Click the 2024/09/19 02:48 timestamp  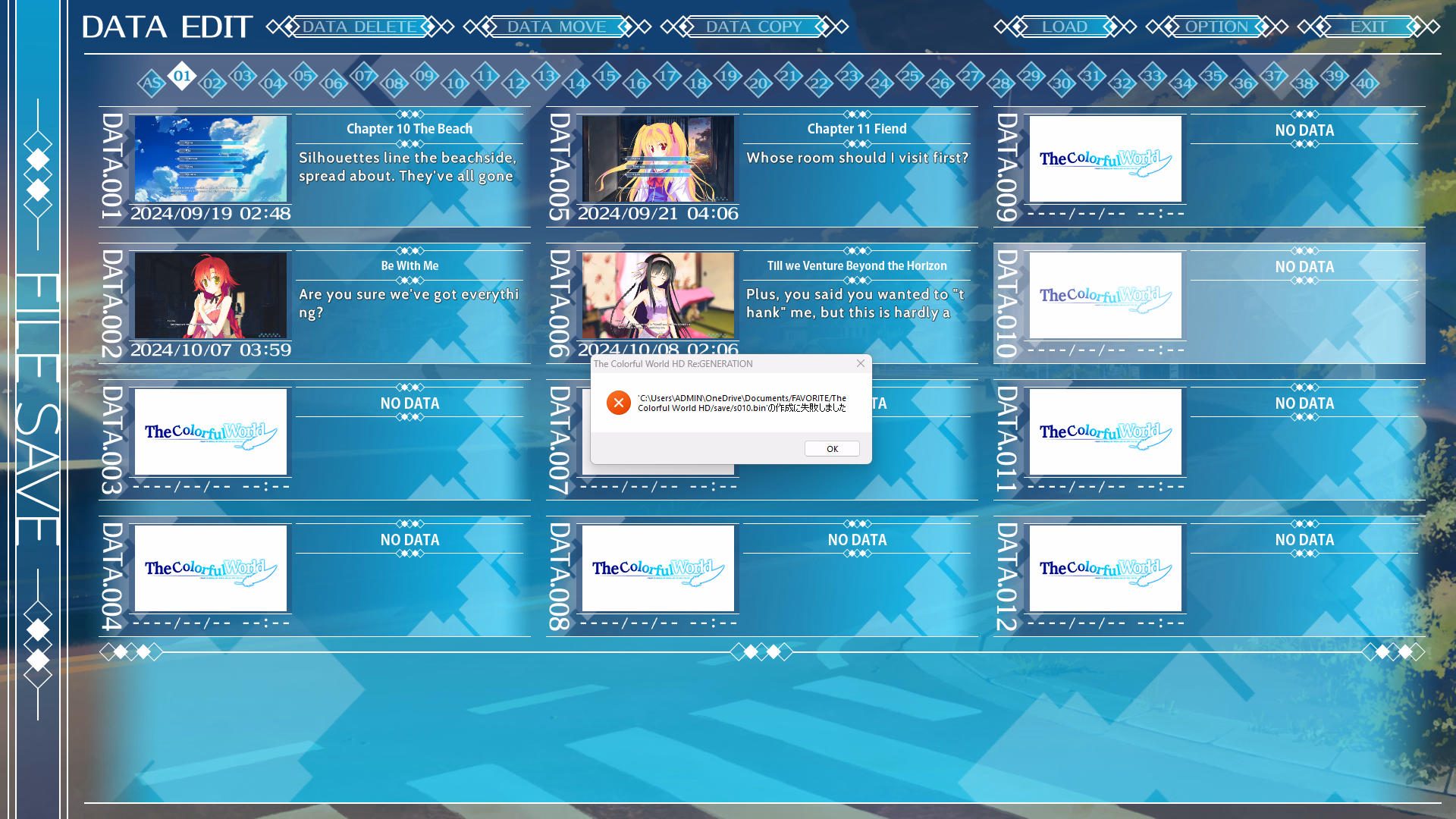click(211, 213)
